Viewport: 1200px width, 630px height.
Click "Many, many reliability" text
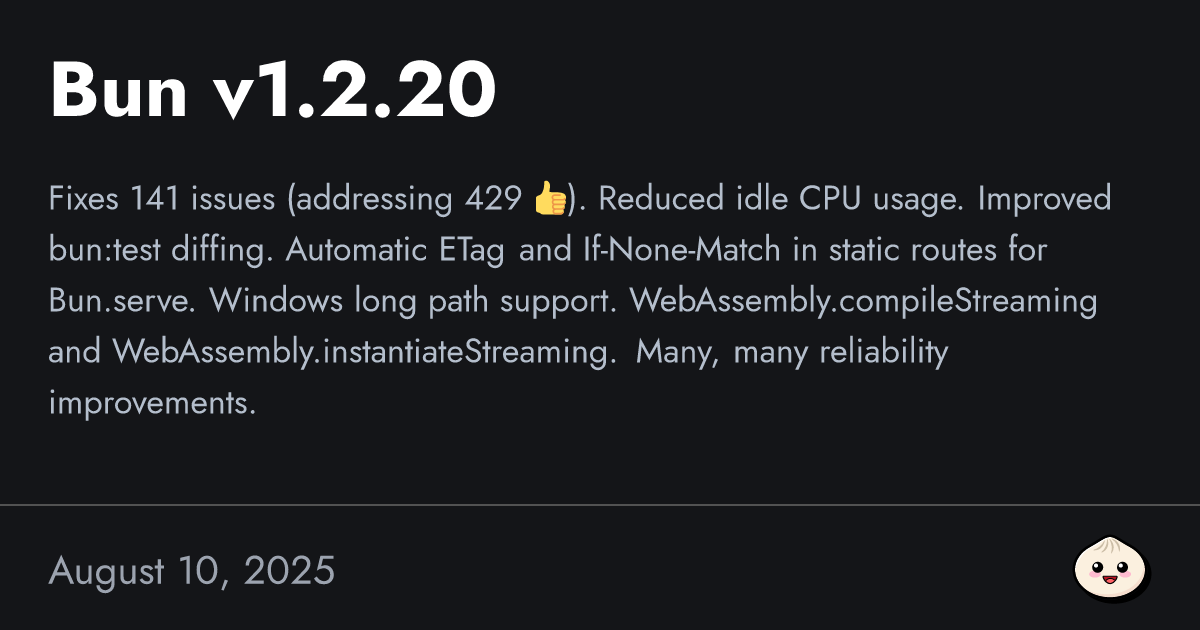pyautogui.click(x=792, y=352)
